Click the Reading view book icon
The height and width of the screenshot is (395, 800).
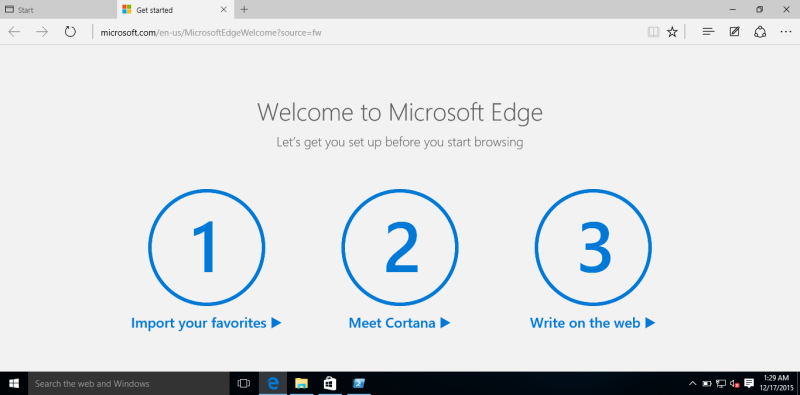click(653, 32)
